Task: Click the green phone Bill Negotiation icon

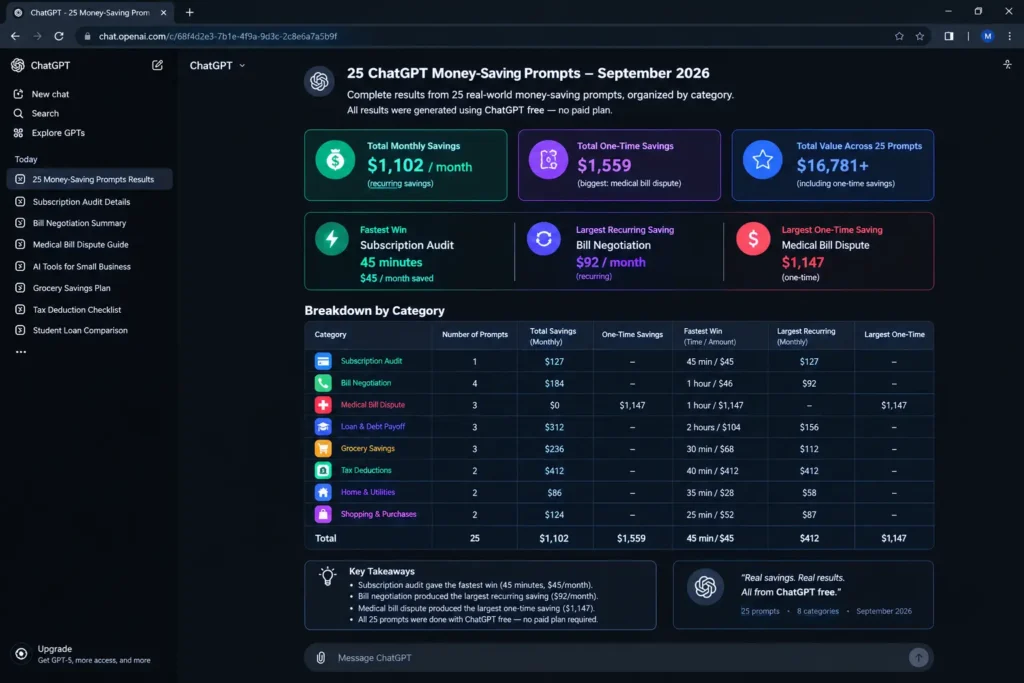Action: [323, 383]
